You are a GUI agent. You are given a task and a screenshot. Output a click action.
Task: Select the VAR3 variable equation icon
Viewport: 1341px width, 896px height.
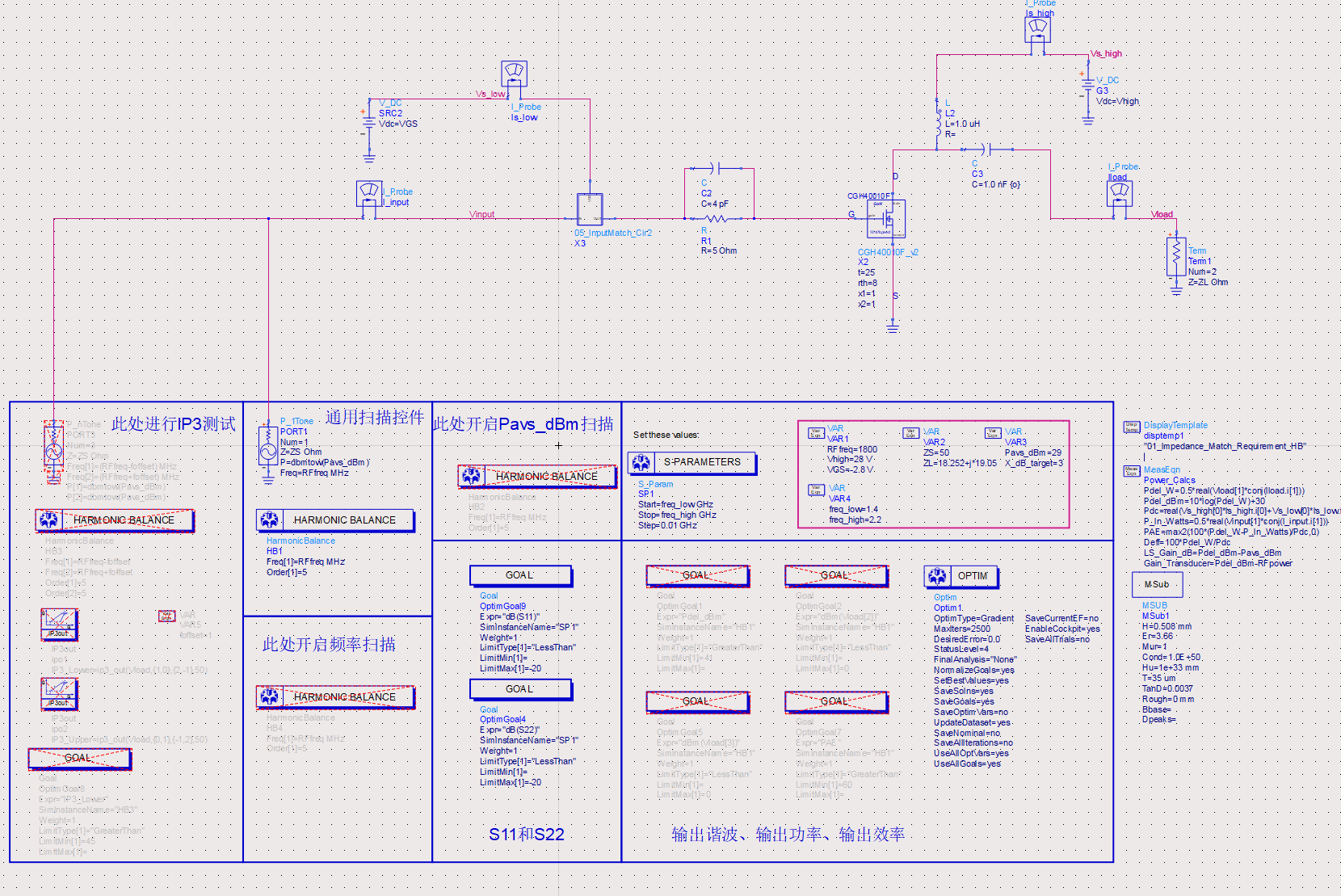click(x=993, y=433)
